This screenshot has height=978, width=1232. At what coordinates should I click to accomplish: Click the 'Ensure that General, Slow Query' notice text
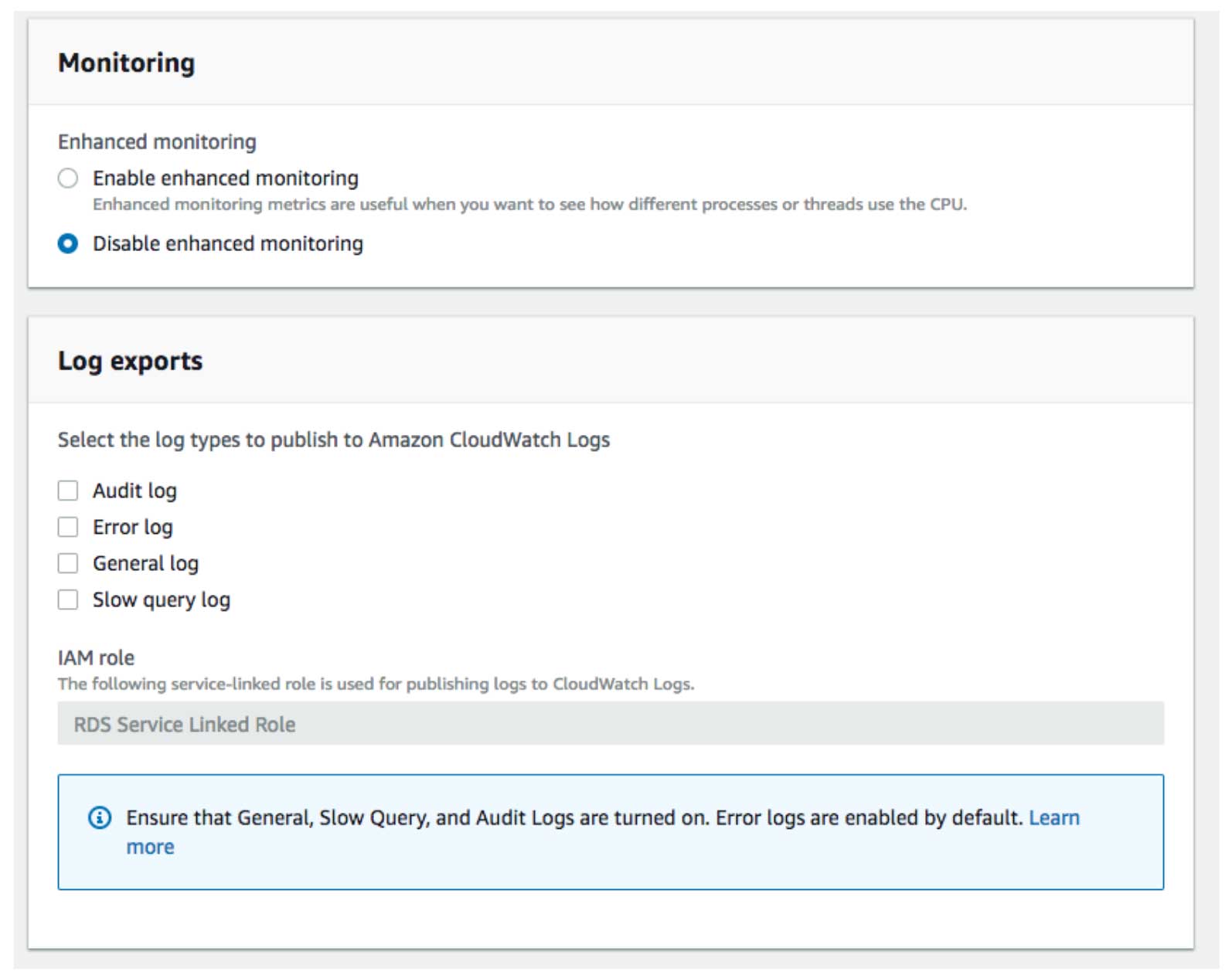[573, 818]
